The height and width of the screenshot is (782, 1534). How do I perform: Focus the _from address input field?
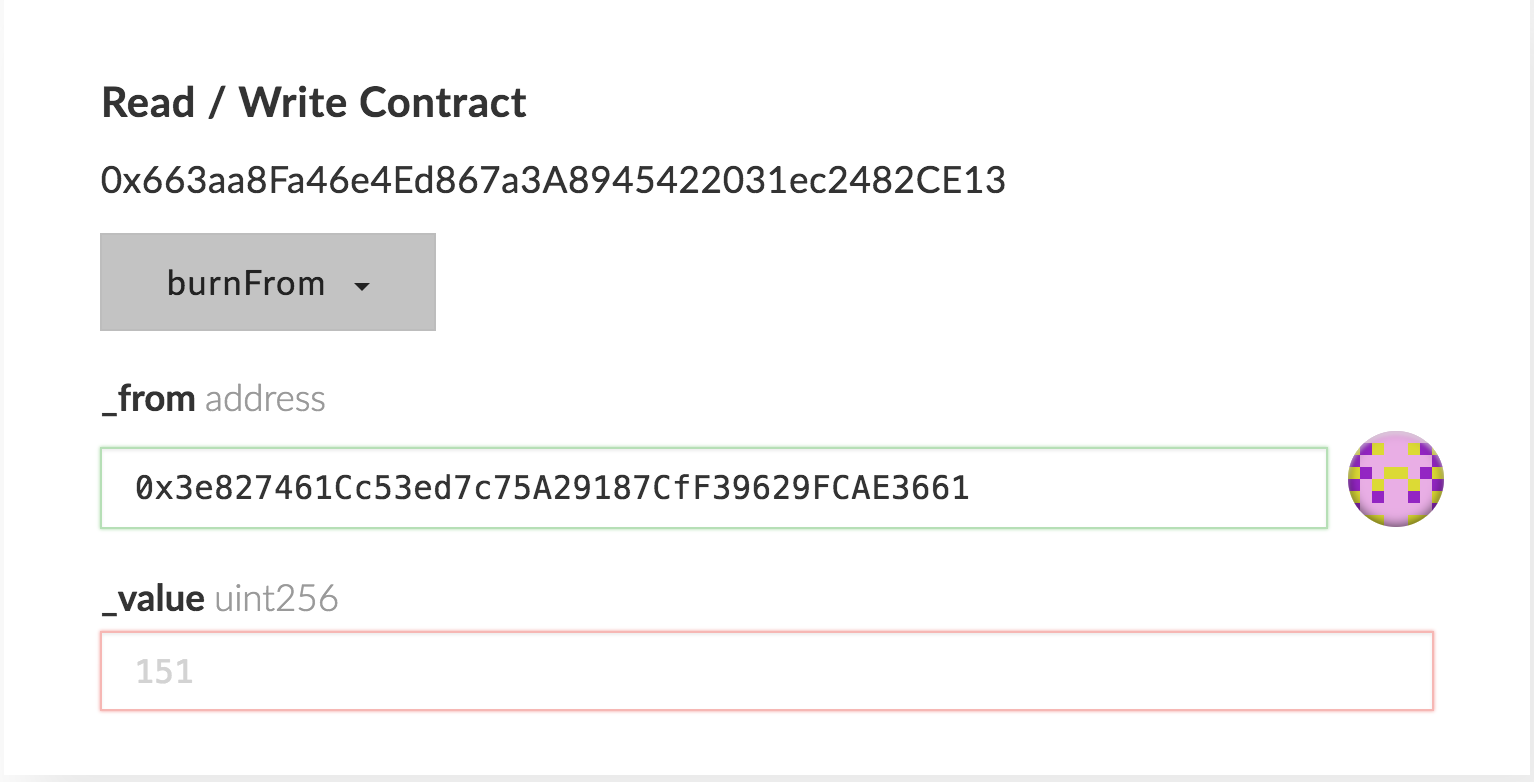point(712,488)
